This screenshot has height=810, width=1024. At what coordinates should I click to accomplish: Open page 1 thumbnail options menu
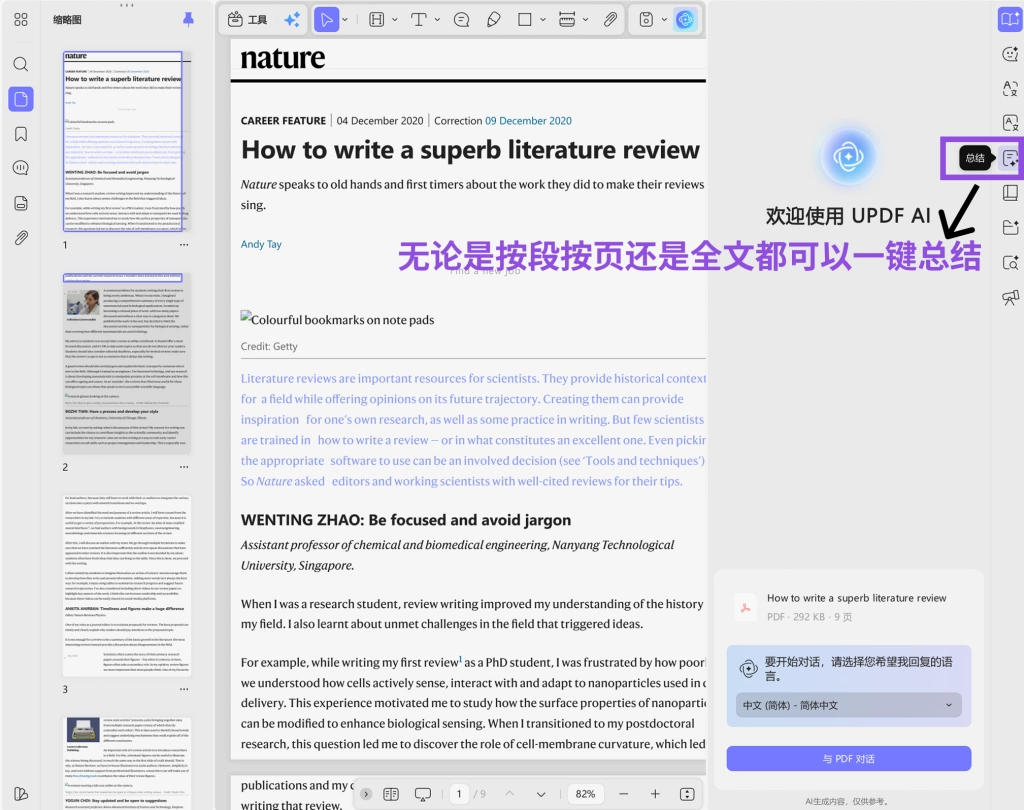pyautogui.click(x=184, y=245)
